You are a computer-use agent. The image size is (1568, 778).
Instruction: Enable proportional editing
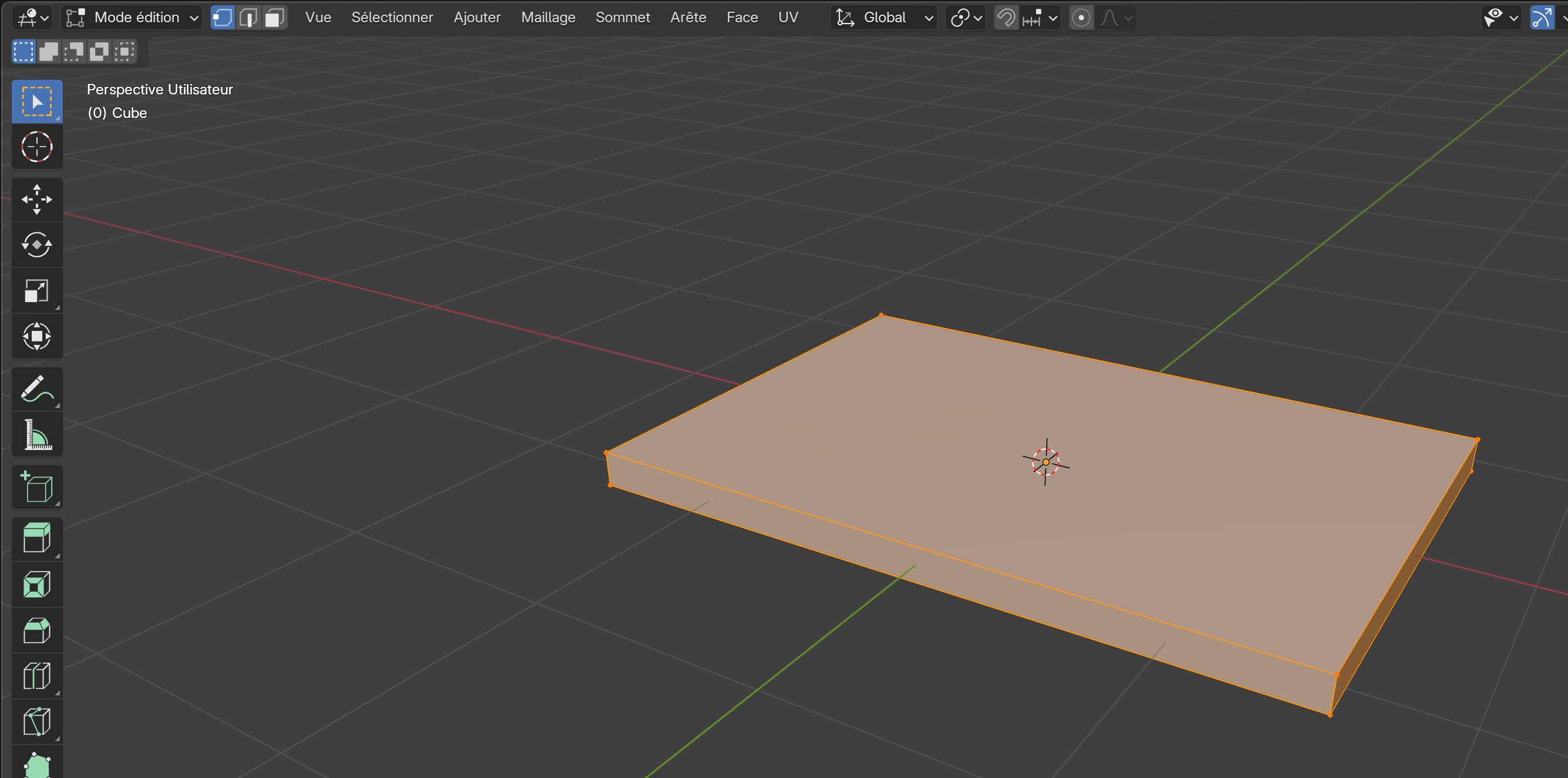click(x=1081, y=18)
